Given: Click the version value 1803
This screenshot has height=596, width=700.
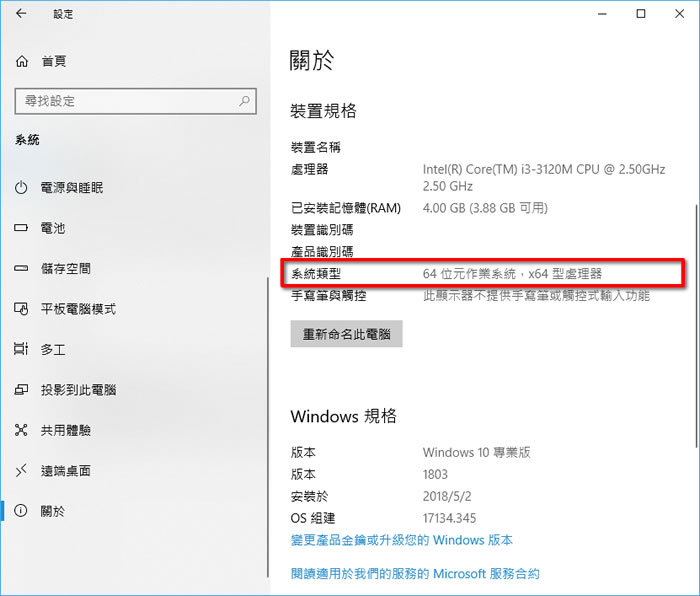Looking at the screenshot, I should pos(435,474).
